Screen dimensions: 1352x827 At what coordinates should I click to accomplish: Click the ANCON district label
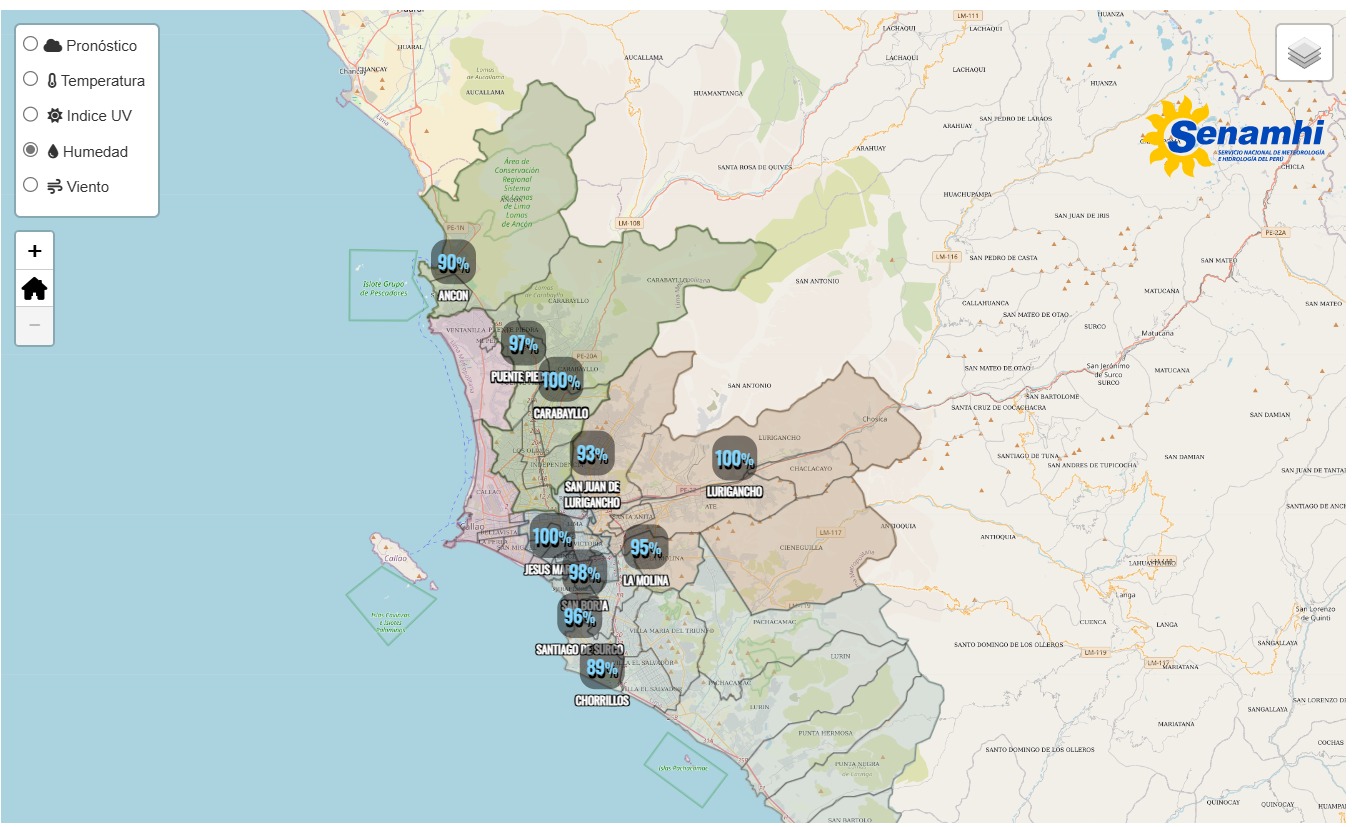[x=453, y=296]
